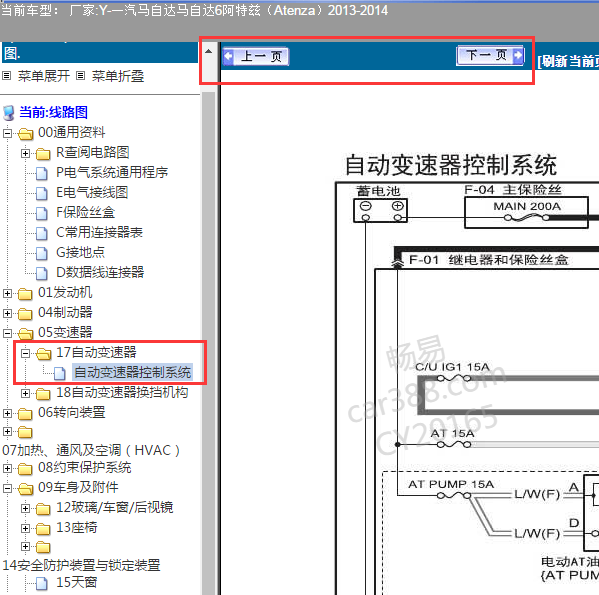The width and height of the screenshot is (599, 595).
Task: Collapse the 05变速器 folder node
Action: pos(7,333)
